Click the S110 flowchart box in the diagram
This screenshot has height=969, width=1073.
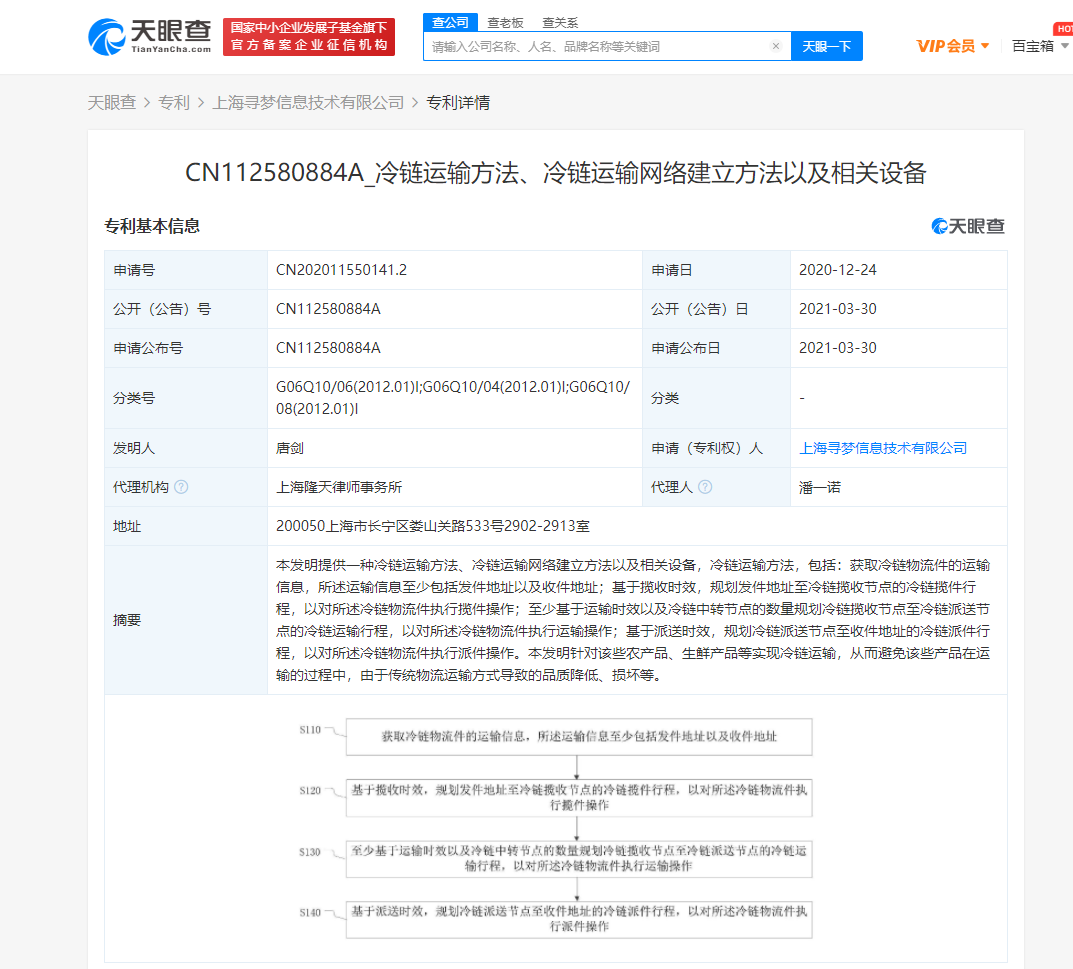coord(578,737)
